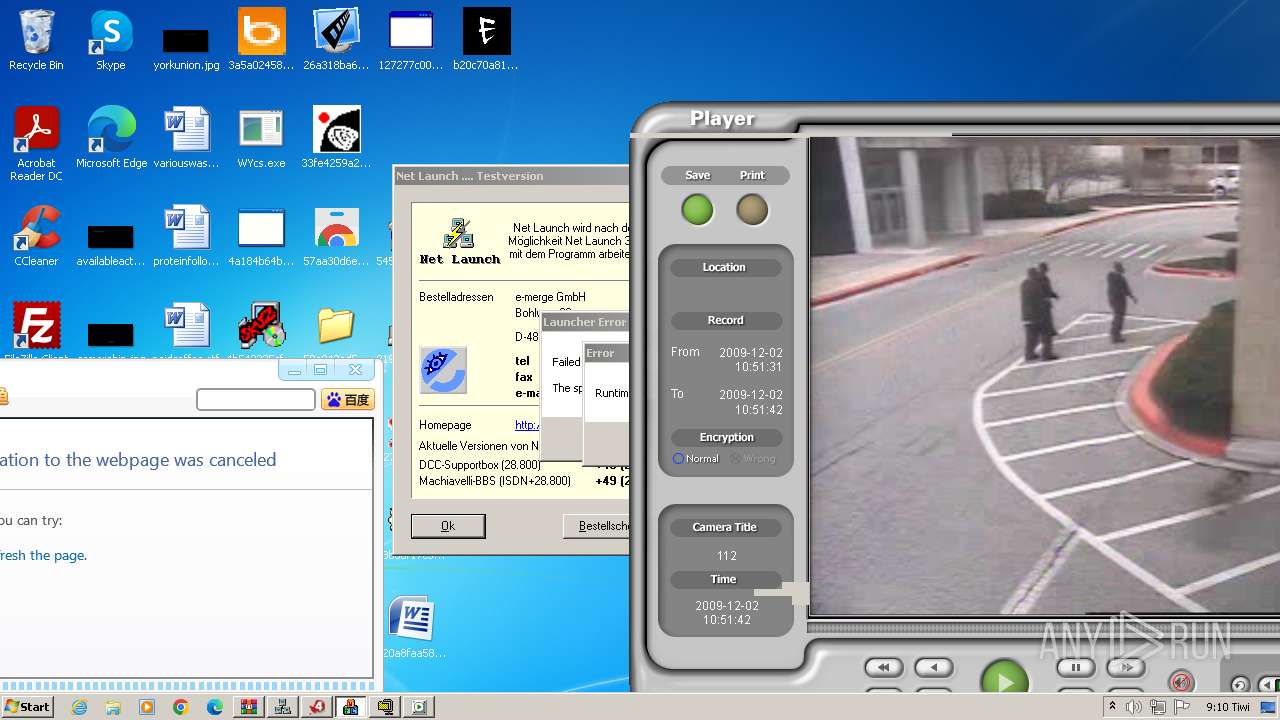Click the green Save button in Player
This screenshot has height=720, width=1280.
pos(697,210)
